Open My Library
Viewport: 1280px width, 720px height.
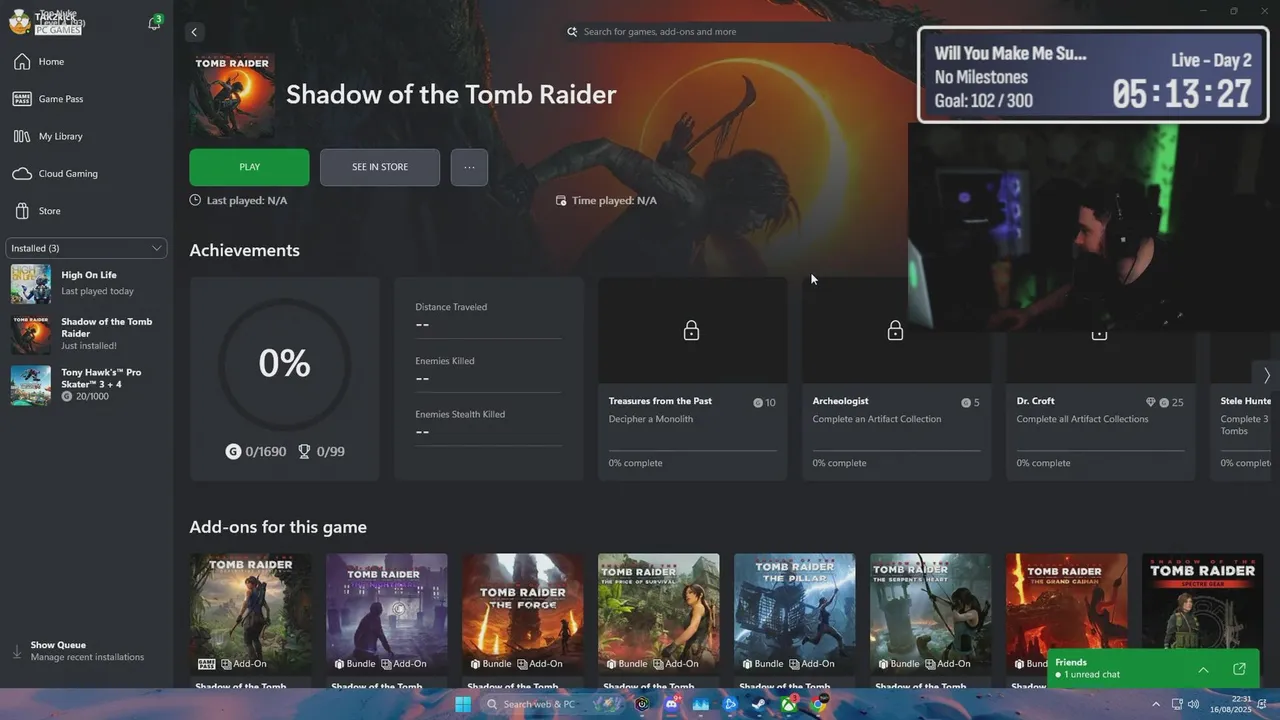(86, 136)
